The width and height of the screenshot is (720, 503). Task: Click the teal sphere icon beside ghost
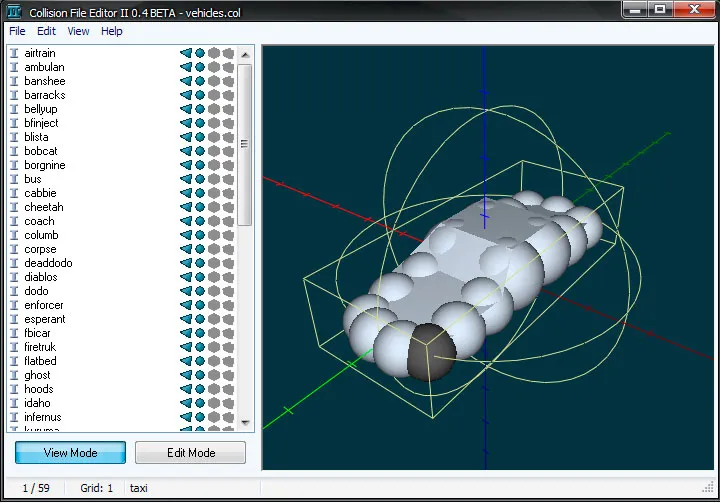[x=199, y=375]
